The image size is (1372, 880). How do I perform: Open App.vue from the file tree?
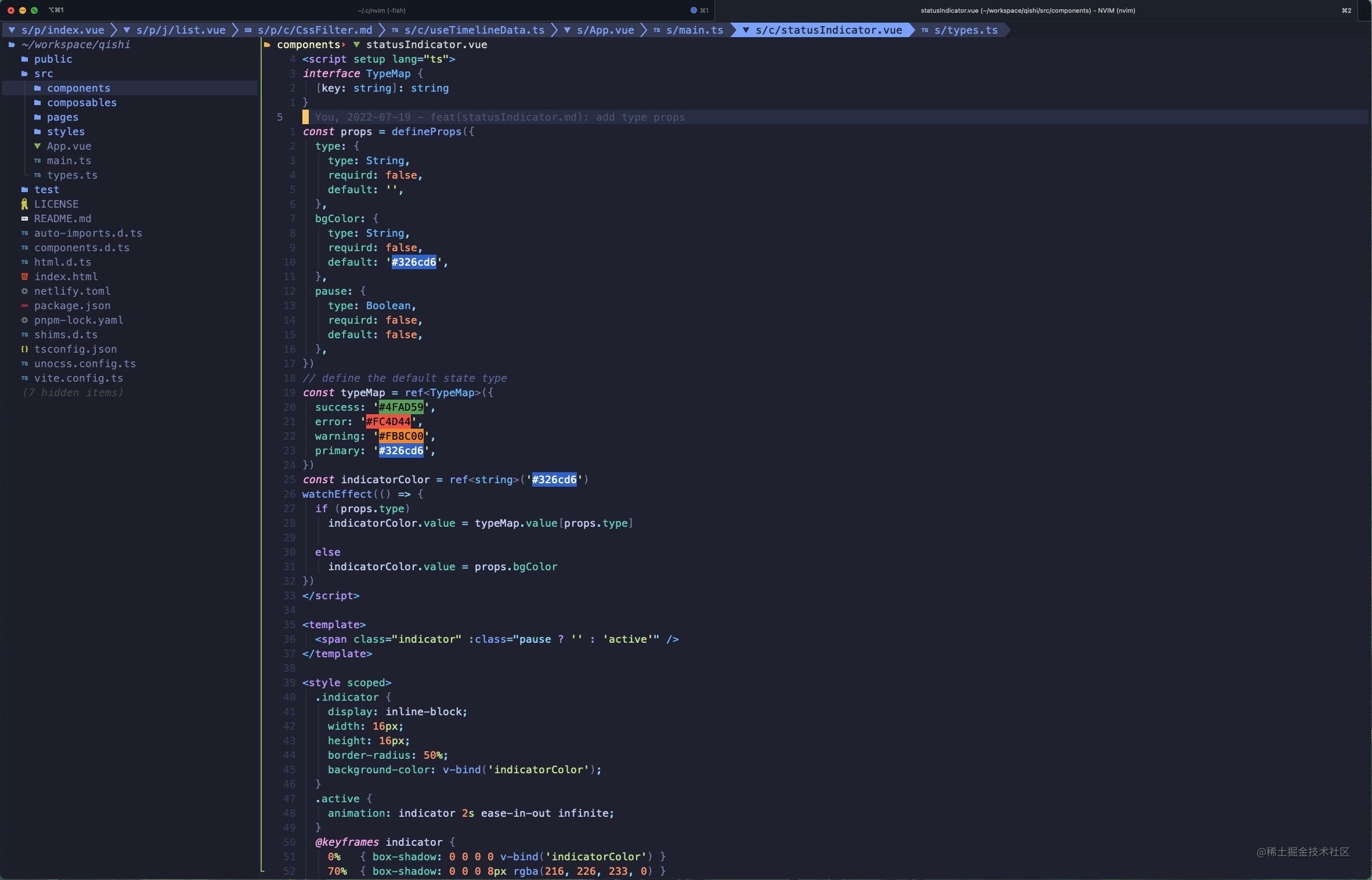click(69, 146)
